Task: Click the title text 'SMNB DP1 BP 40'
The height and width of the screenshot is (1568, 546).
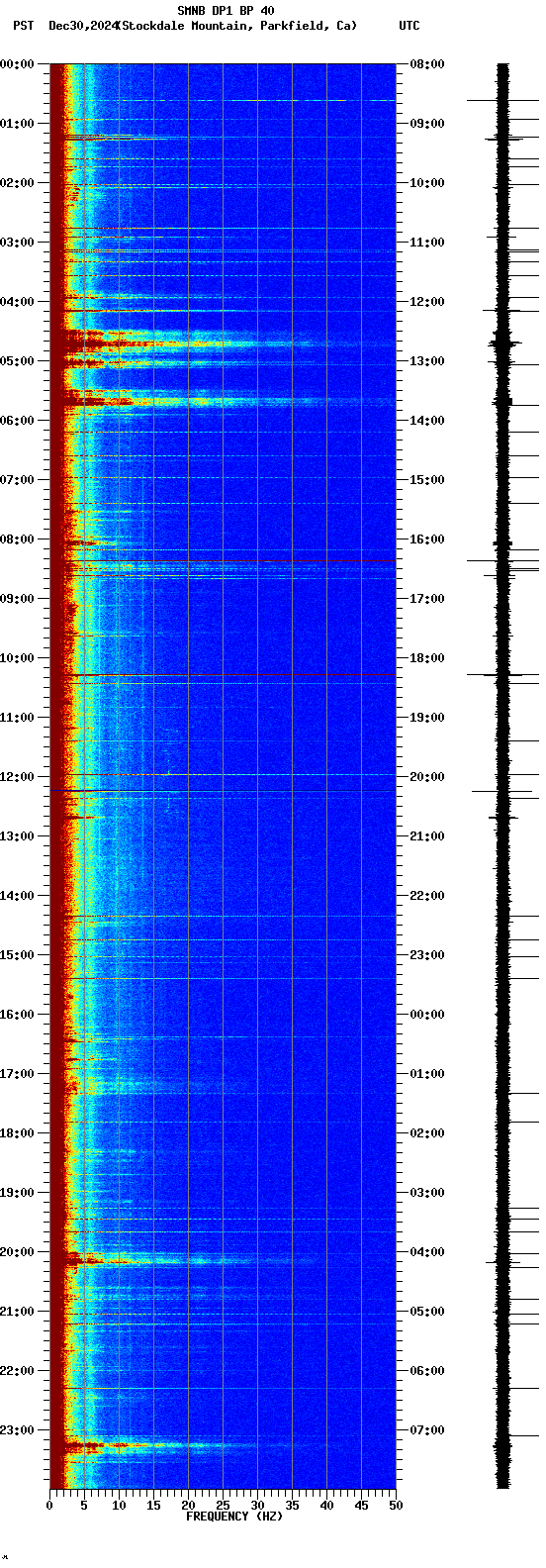Action: coord(226,11)
